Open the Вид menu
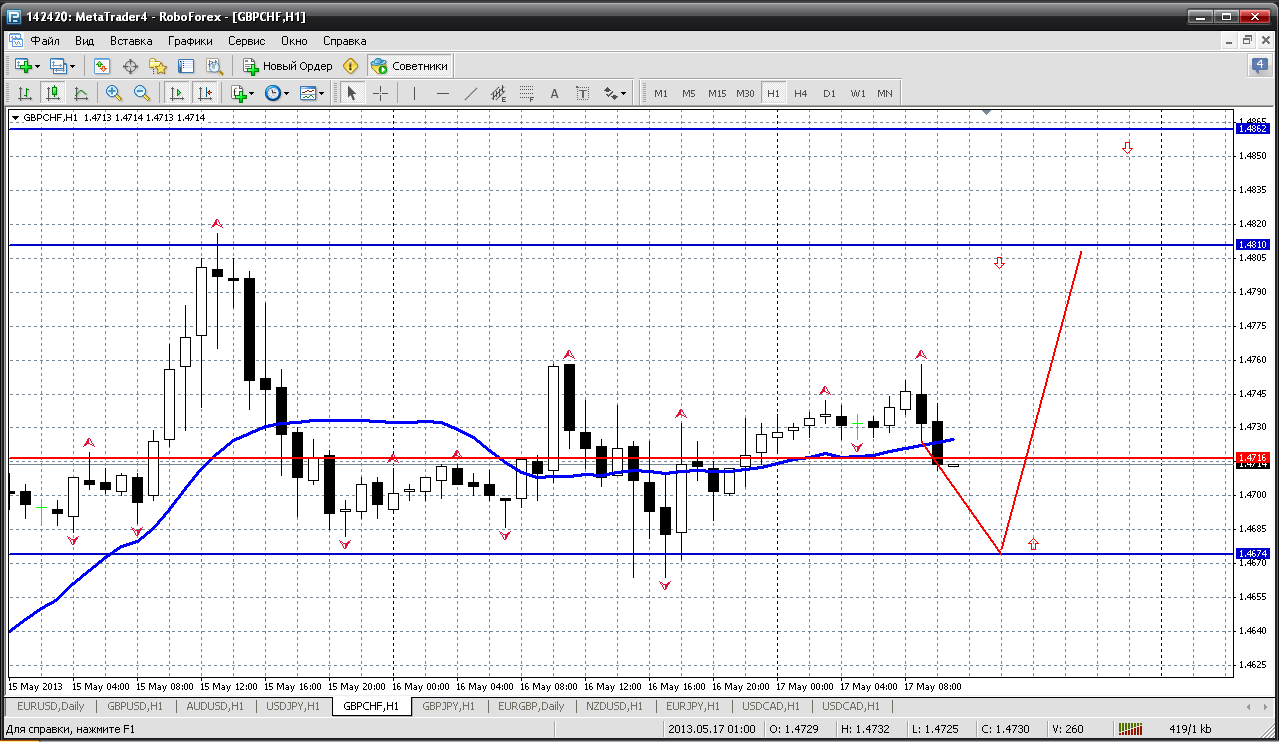This screenshot has width=1279, height=742. (x=85, y=41)
